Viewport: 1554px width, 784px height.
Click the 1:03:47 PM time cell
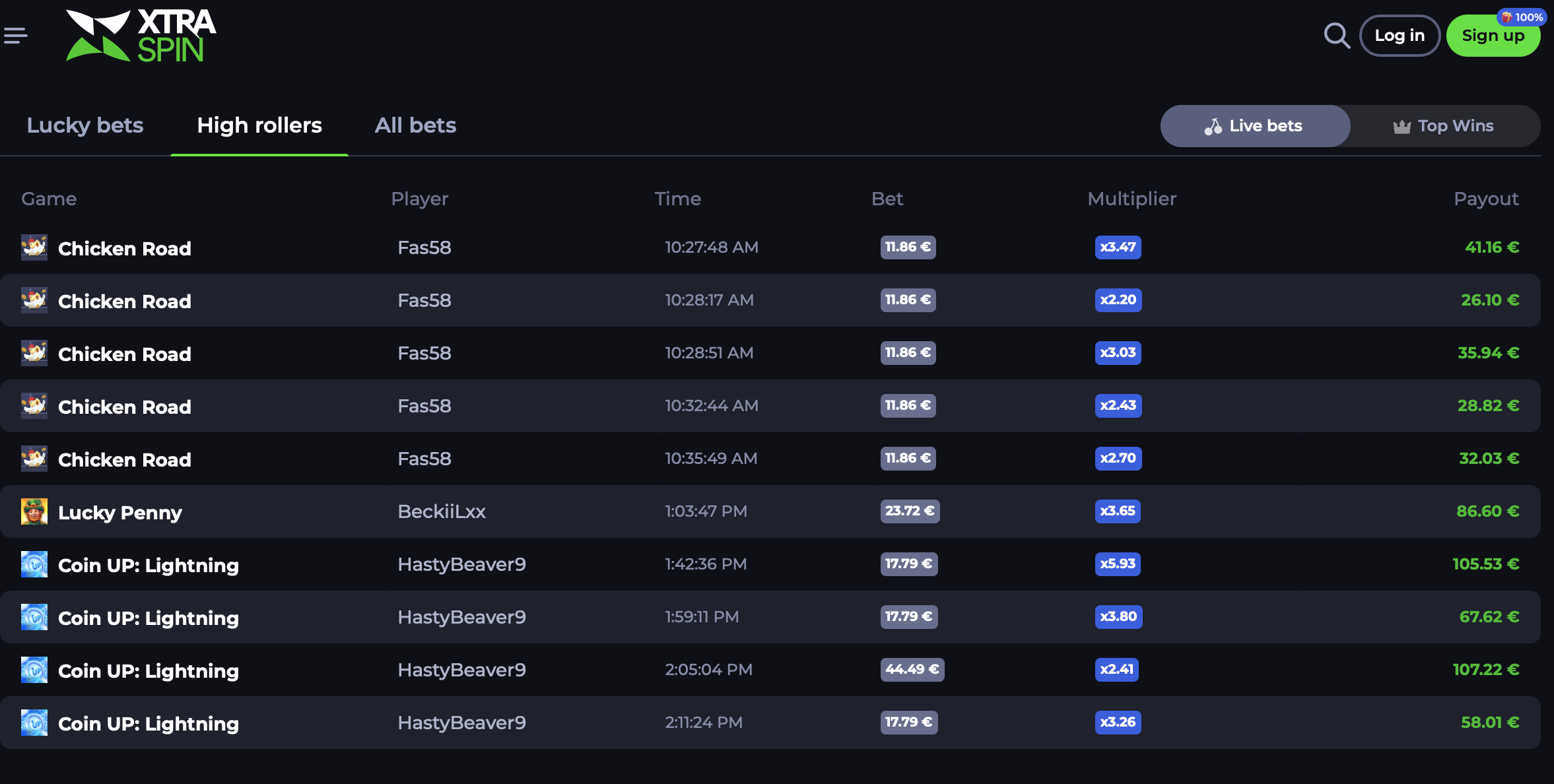[x=706, y=511]
